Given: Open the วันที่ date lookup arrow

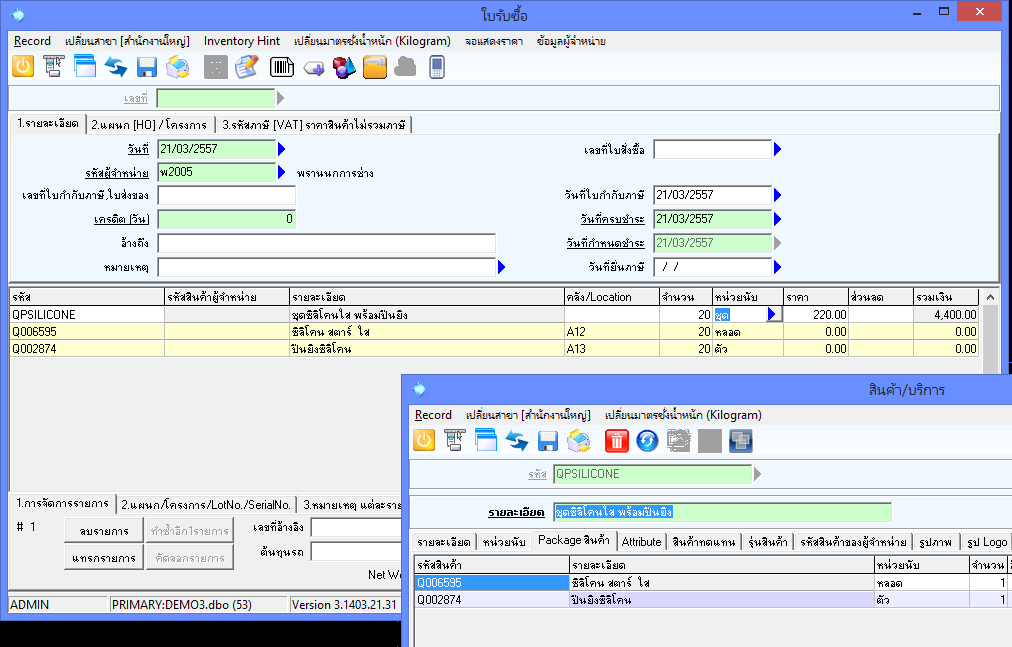Looking at the screenshot, I should (x=281, y=149).
